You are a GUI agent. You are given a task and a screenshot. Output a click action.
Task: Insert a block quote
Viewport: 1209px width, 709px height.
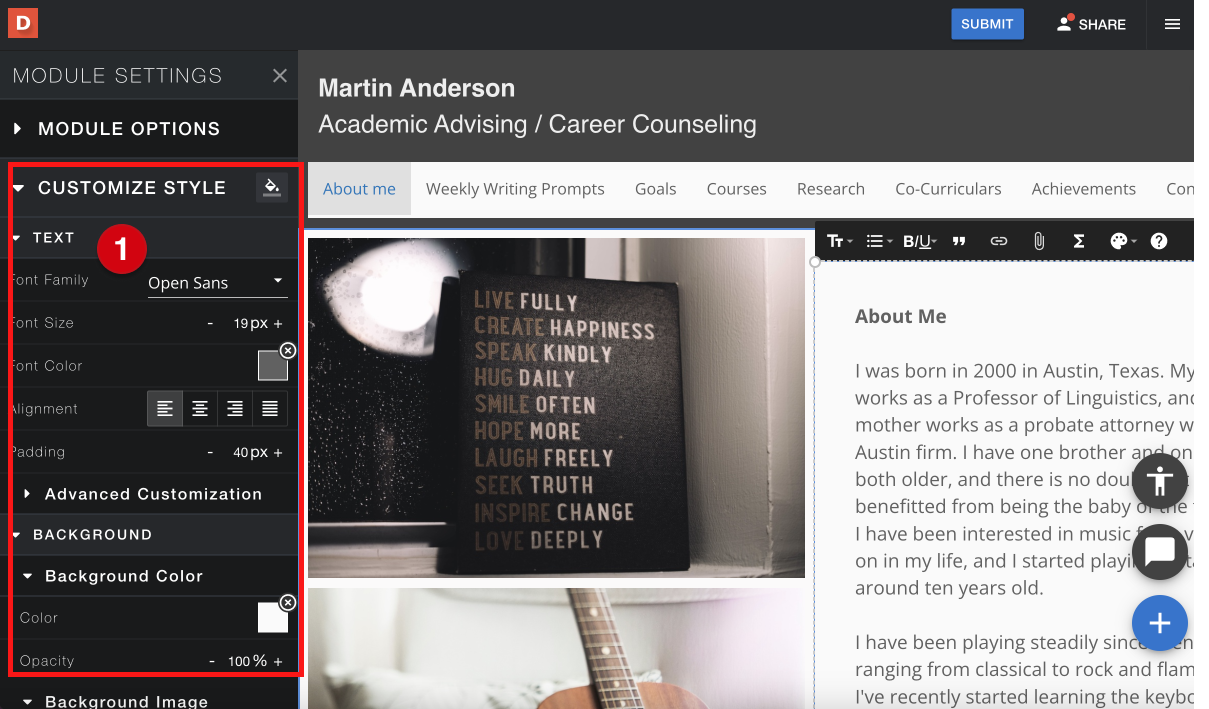[959, 241]
